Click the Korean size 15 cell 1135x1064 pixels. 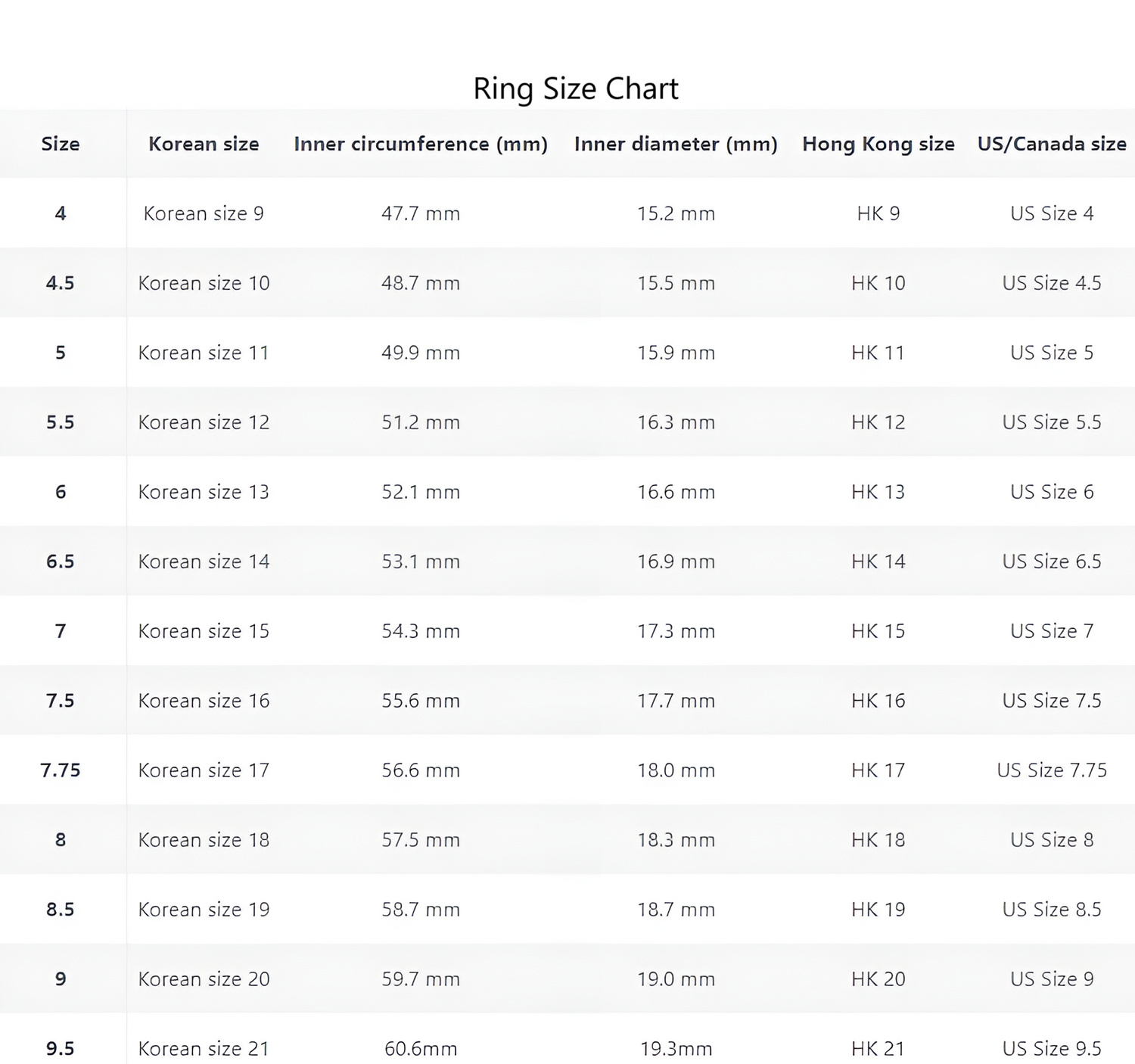pos(204,631)
